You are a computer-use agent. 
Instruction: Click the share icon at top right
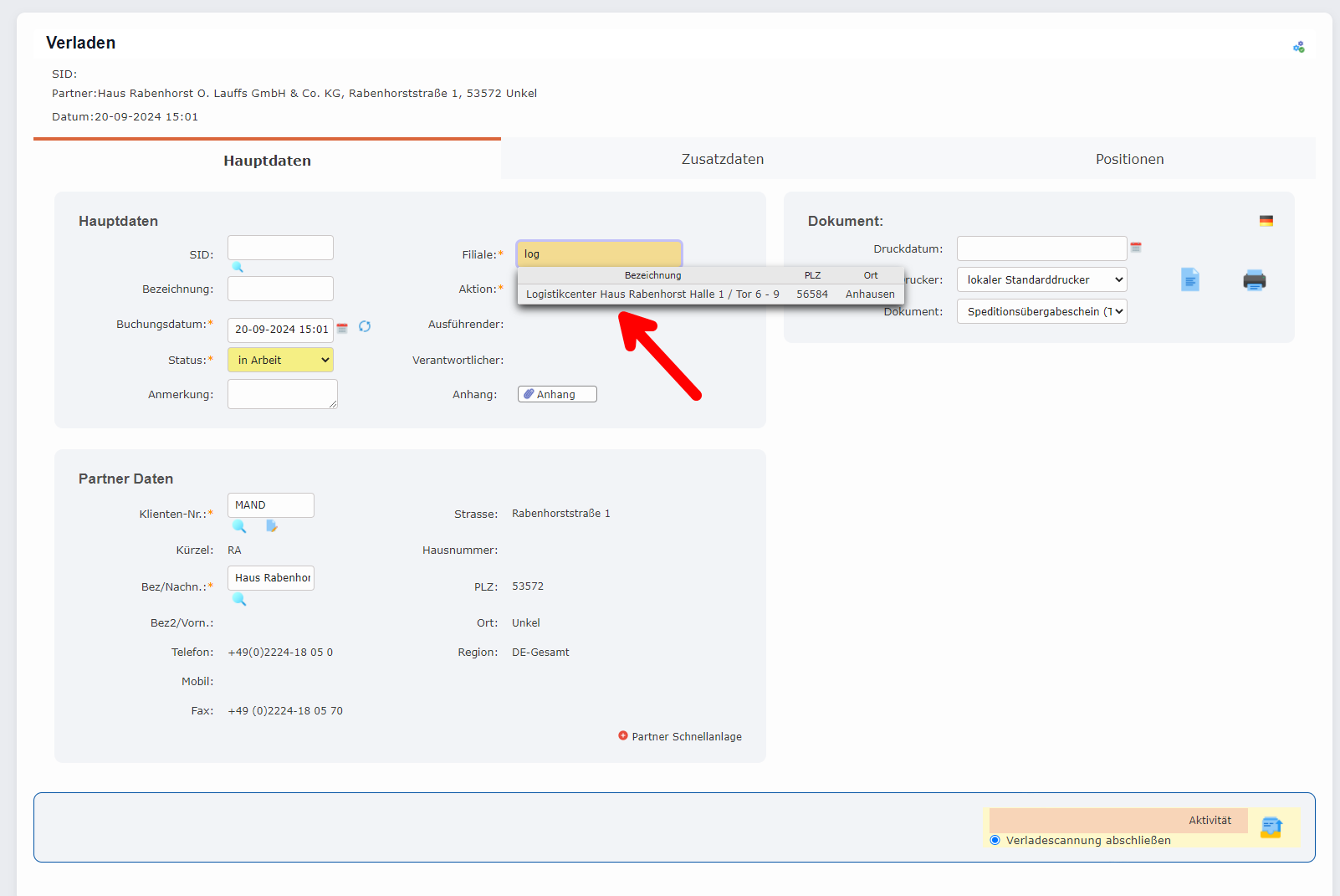1298,48
